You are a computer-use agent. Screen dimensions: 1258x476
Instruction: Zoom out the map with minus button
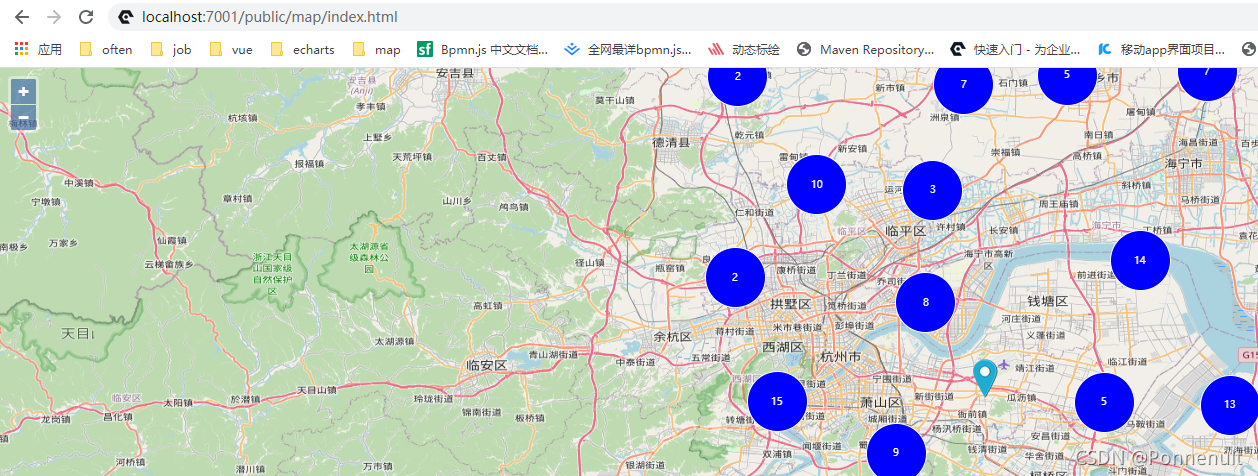pos(23,116)
